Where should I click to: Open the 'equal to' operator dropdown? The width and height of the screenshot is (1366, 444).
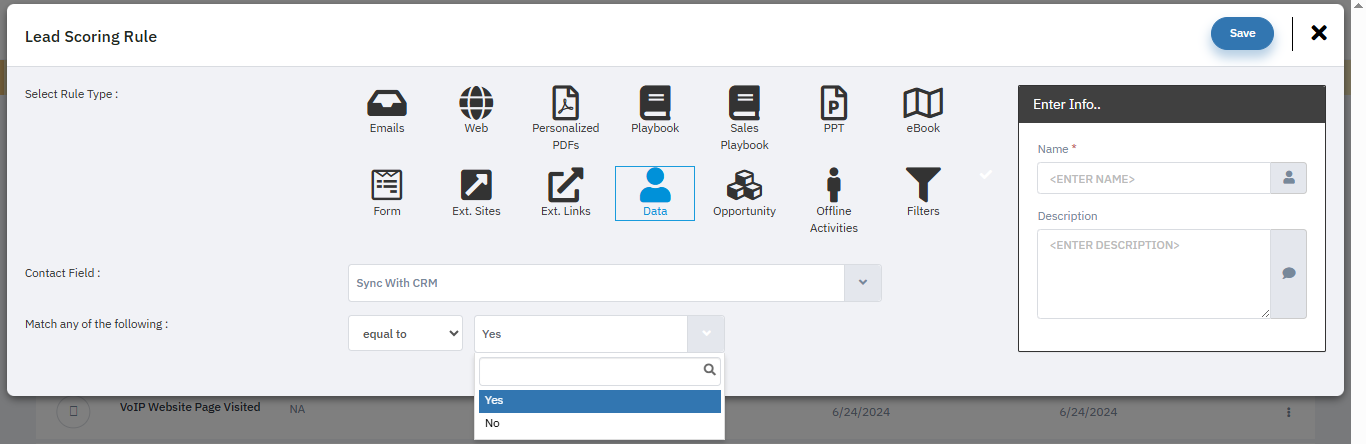(405, 334)
